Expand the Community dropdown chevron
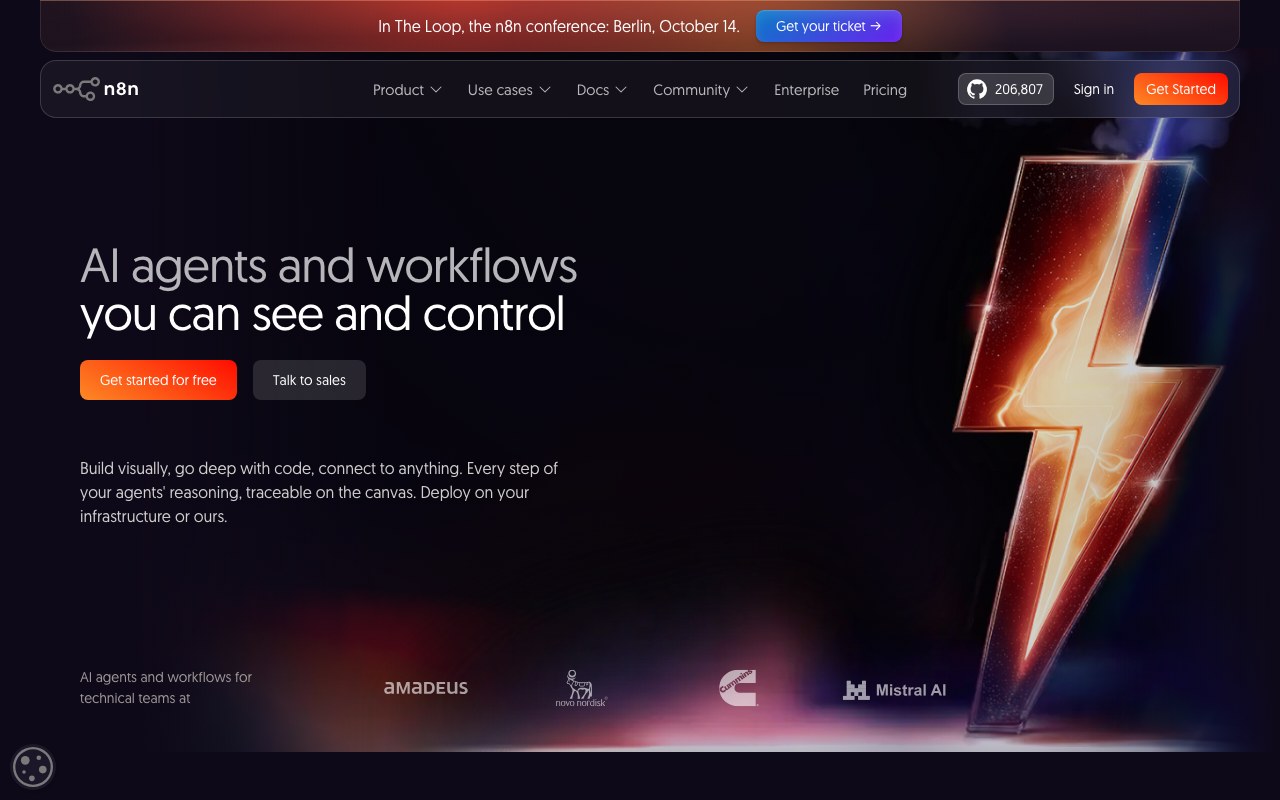This screenshot has width=1280, height=800. [x=742, y=90]
